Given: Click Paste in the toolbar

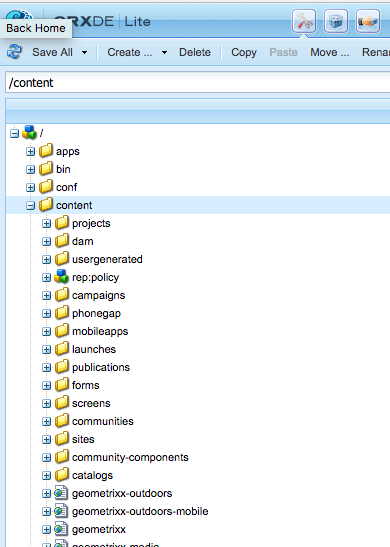Looking at the screenshot, I should coord(283,52).
